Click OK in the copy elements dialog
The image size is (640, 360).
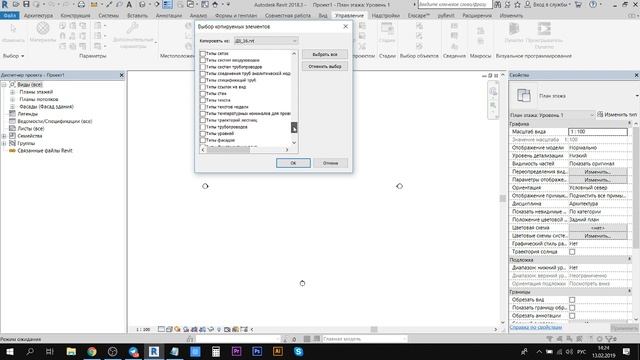(x=293, y=163)
